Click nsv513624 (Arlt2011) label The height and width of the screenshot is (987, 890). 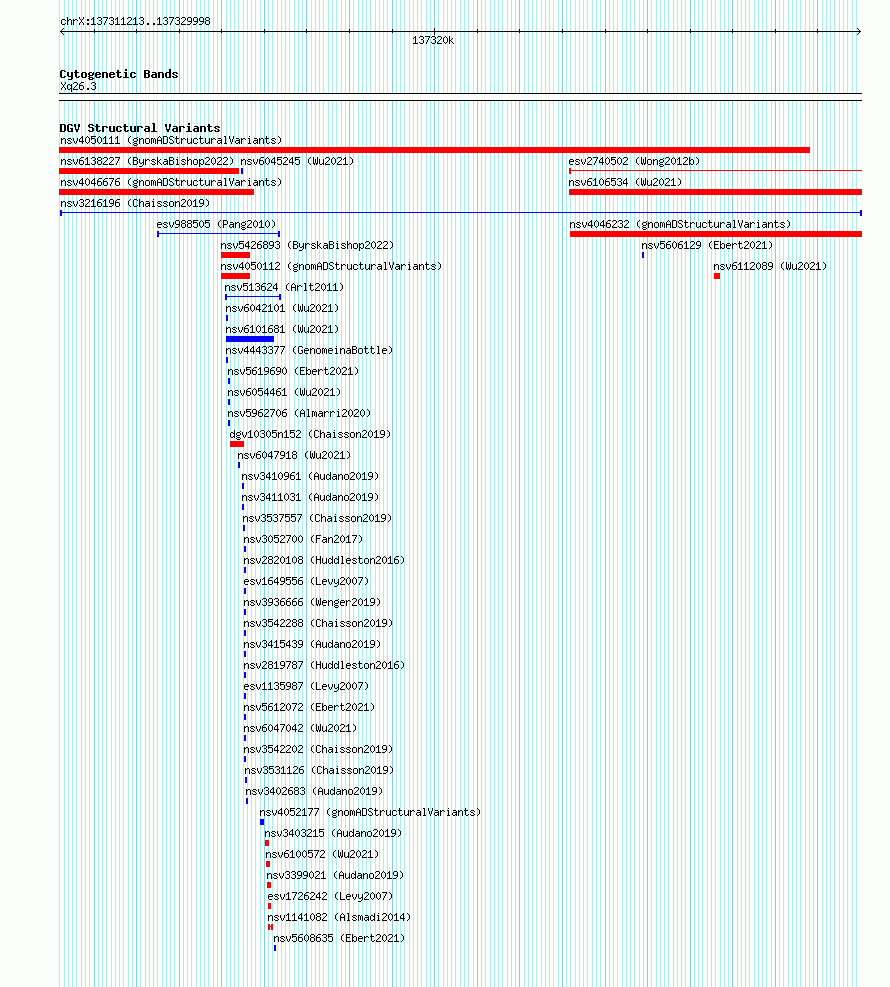(284, 287)
